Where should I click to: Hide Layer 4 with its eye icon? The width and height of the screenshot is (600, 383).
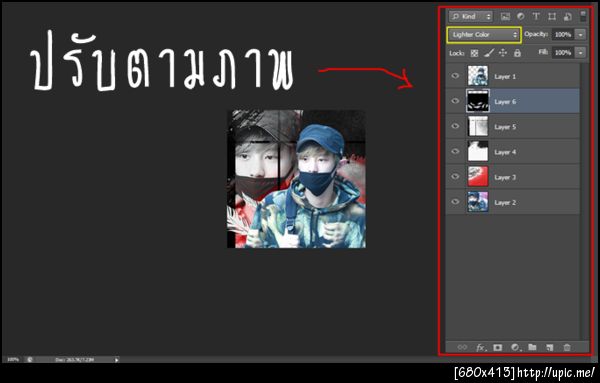[455, 152]
